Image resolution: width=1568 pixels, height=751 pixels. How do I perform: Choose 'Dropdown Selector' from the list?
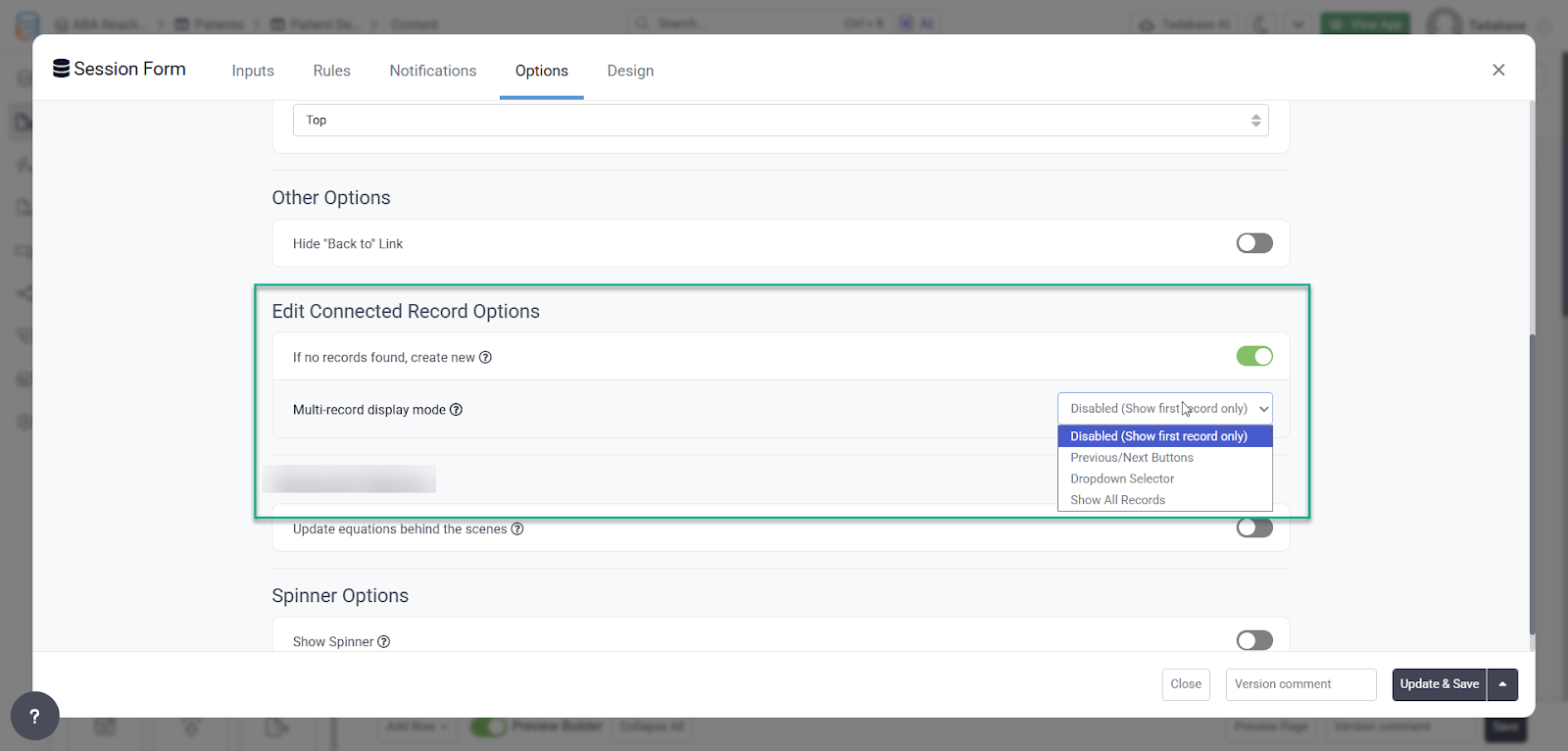[1122, 479]
